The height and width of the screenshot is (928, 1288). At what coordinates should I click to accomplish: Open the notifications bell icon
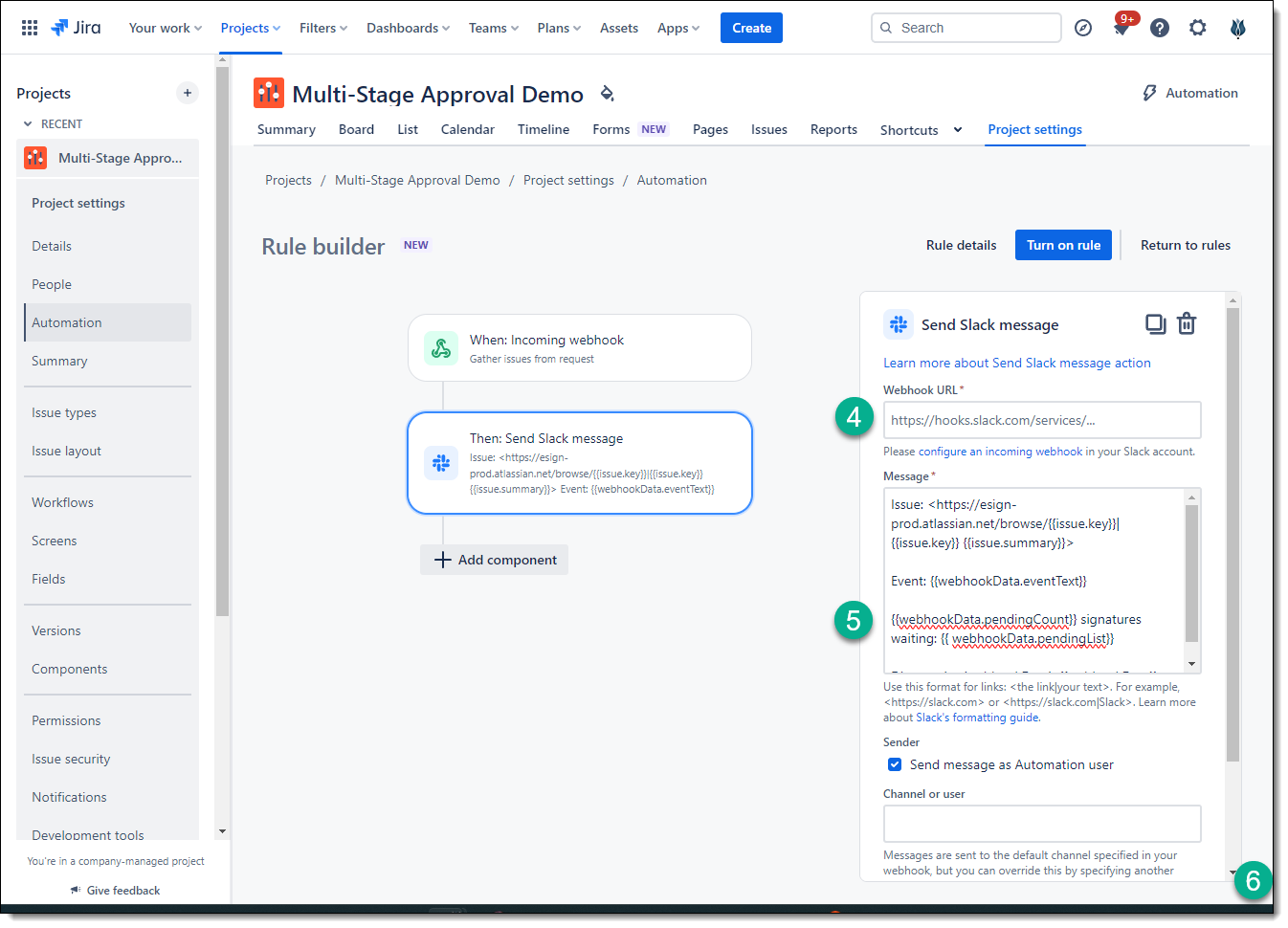pos(1121,28)
